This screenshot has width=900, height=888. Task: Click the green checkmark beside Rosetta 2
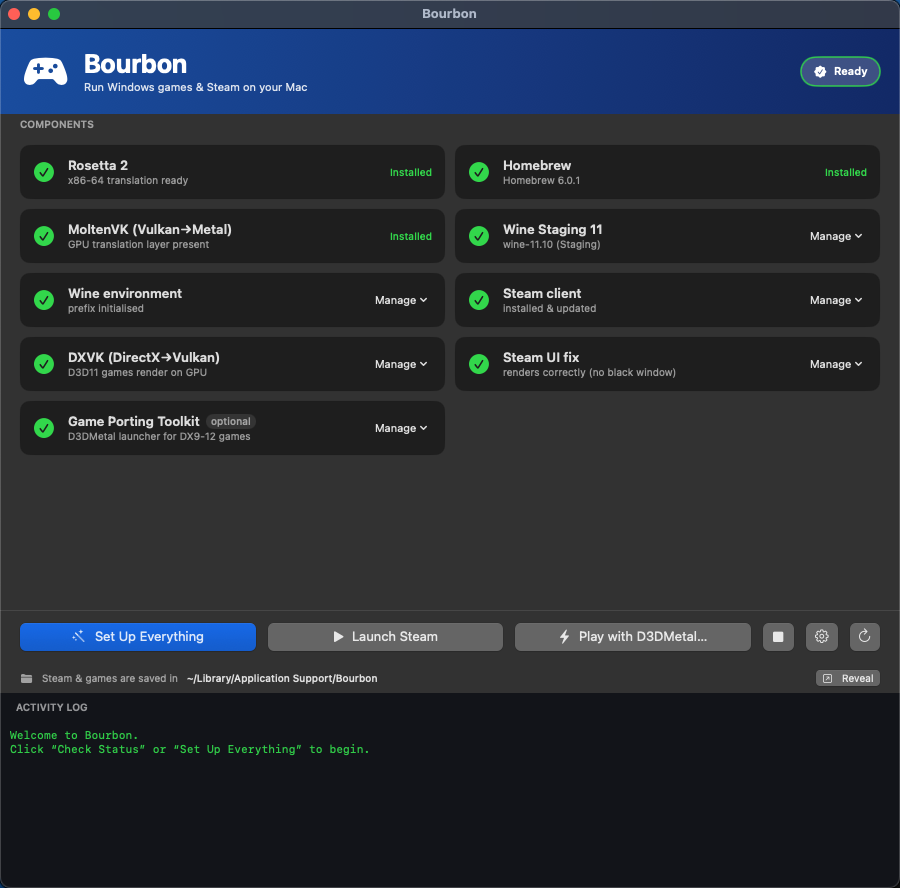coord(44,172)
